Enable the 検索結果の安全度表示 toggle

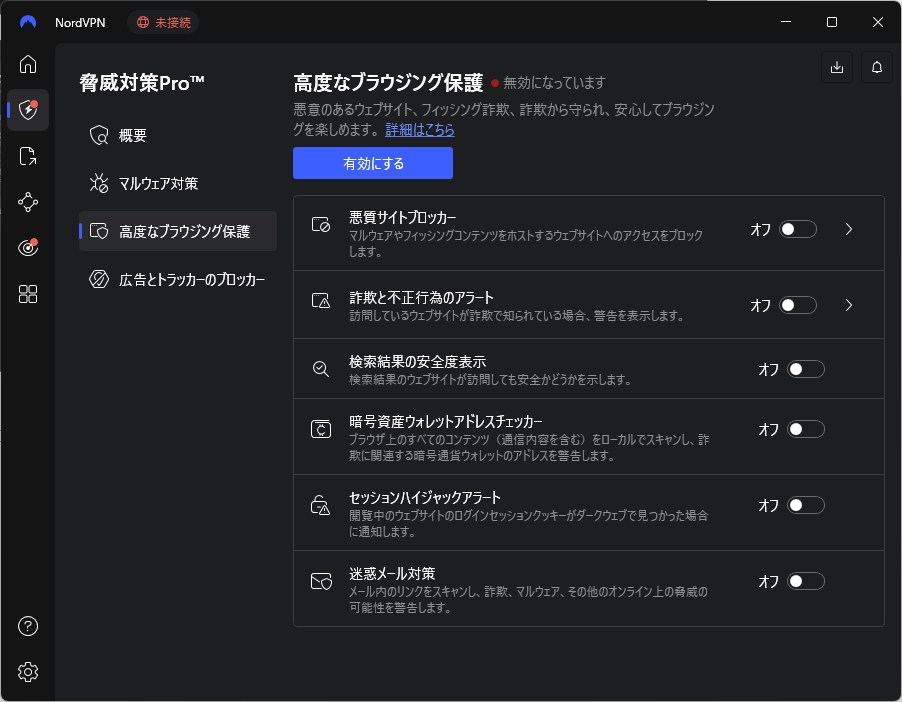click(806, 369)
